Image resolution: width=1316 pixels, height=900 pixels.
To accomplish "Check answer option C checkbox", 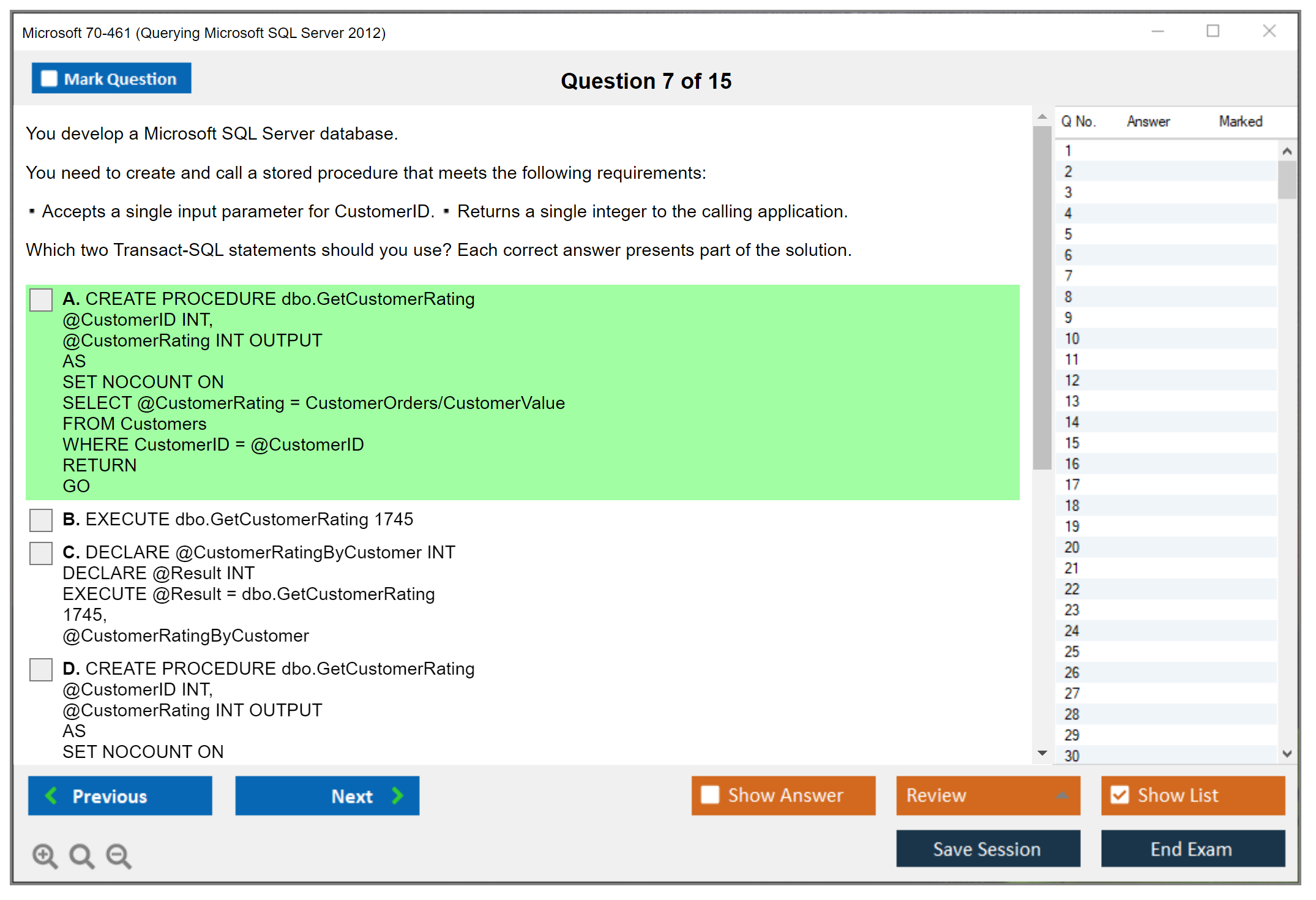I will pos(41,553).
